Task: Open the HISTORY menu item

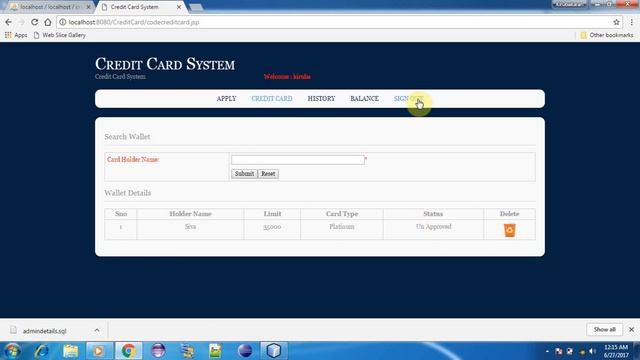Action: 321,99
